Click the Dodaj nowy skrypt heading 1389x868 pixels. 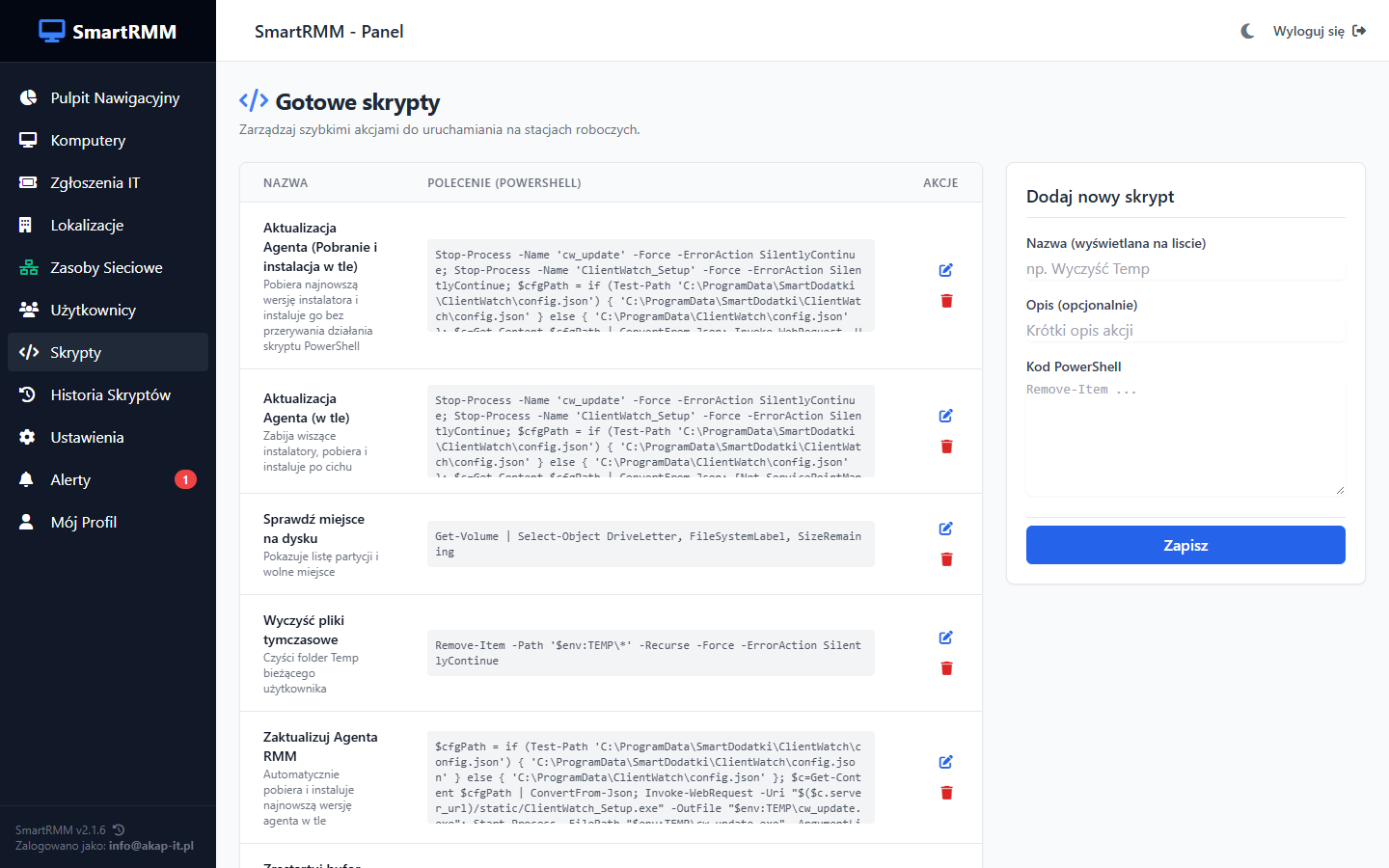tap(1101, 197)
